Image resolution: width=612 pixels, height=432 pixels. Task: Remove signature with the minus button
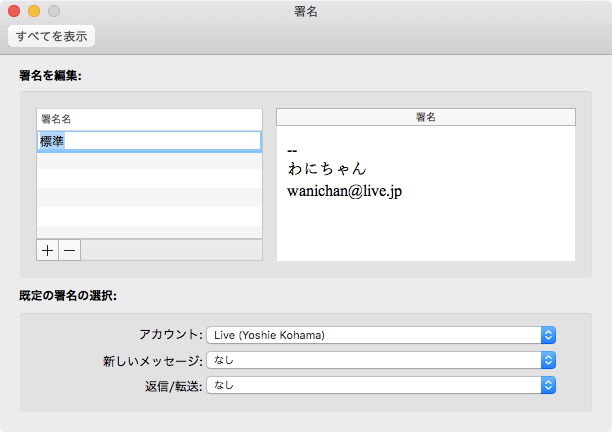point(69,250)
